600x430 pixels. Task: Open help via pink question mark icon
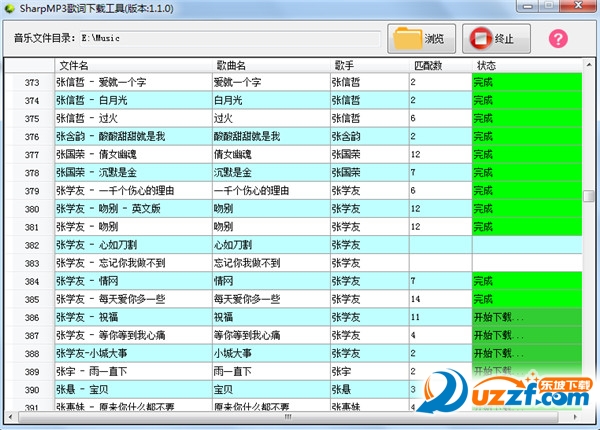tap(558, 39)
